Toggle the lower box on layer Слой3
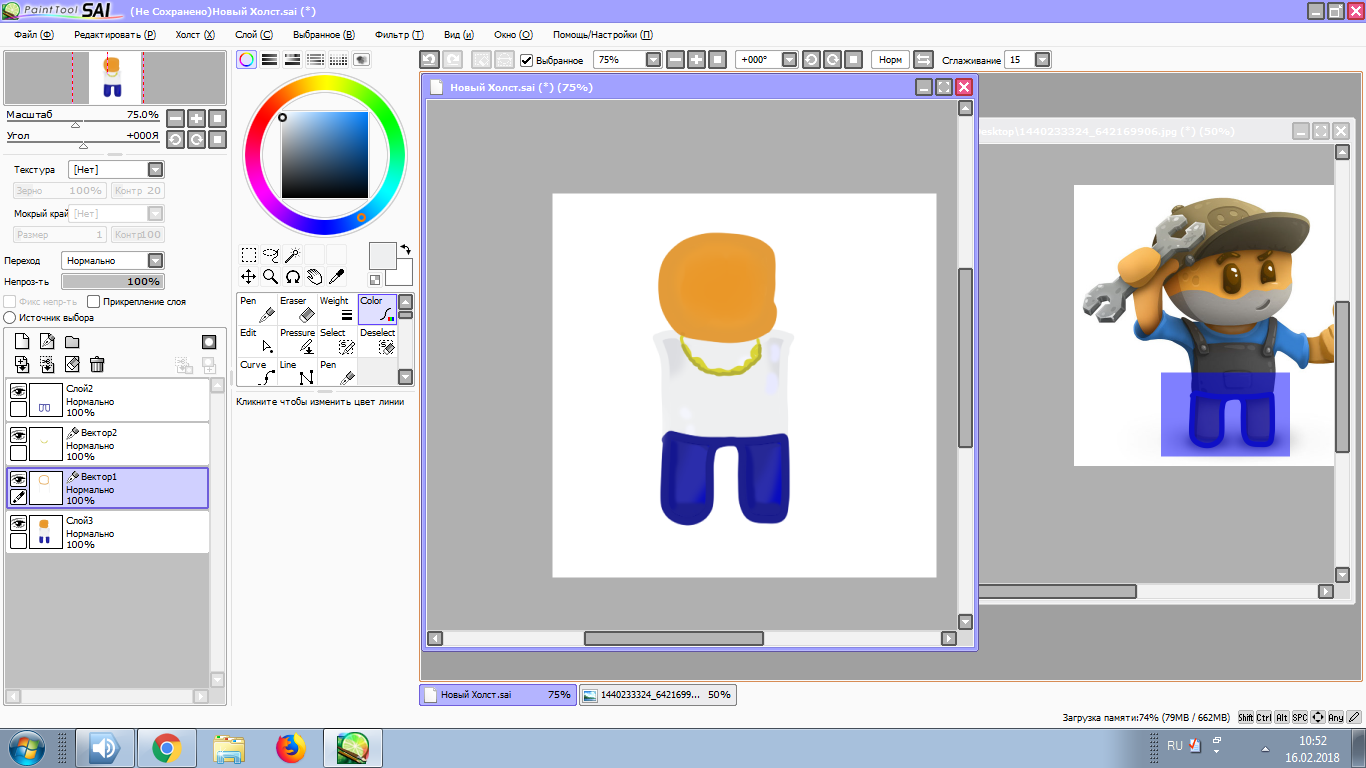Image resolution: width=1366 pixels, height=768 pixels. point(18,541)
